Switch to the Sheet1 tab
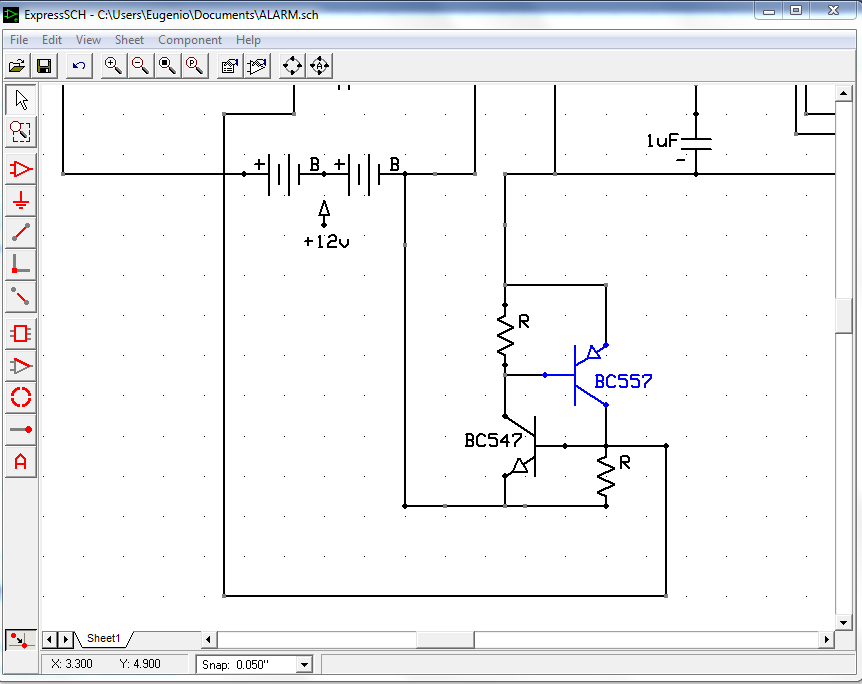The height and width of the screenshot is (684, 862). (x=103, y=638)
